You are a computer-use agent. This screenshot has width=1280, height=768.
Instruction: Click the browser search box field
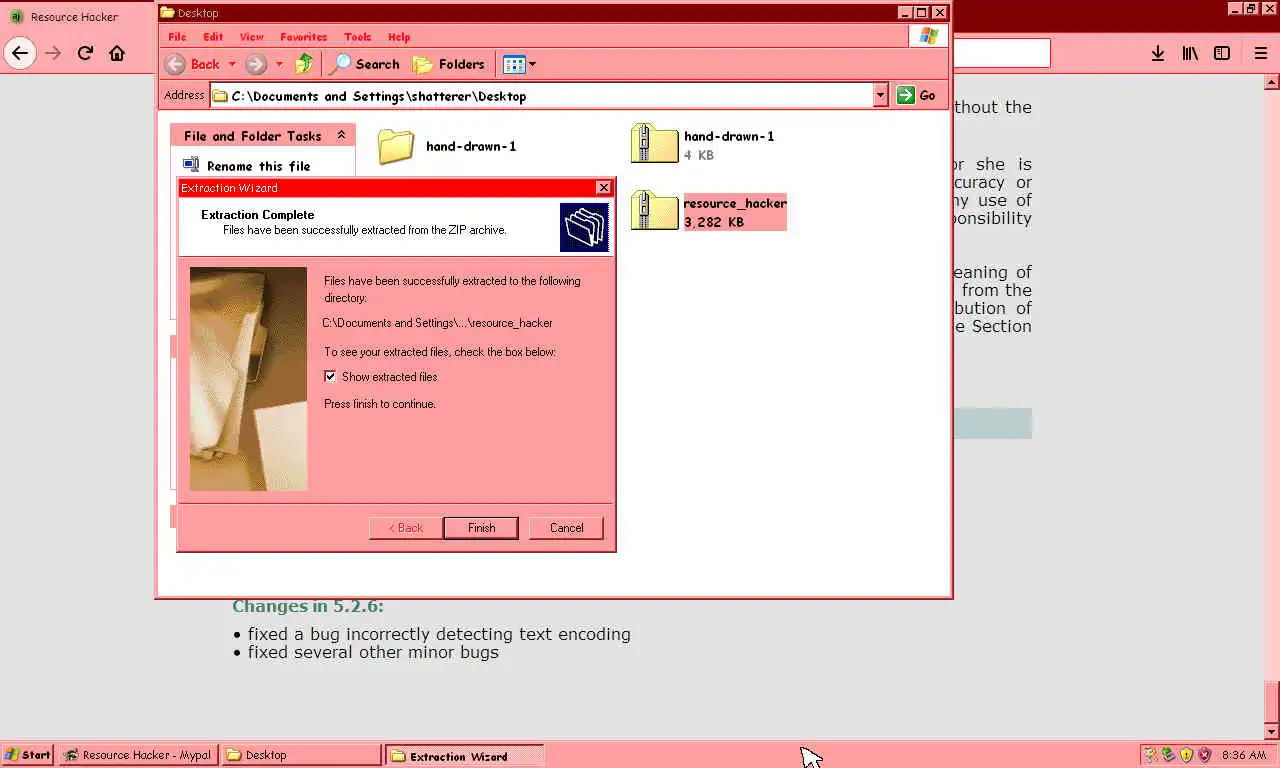(1001, 53)
